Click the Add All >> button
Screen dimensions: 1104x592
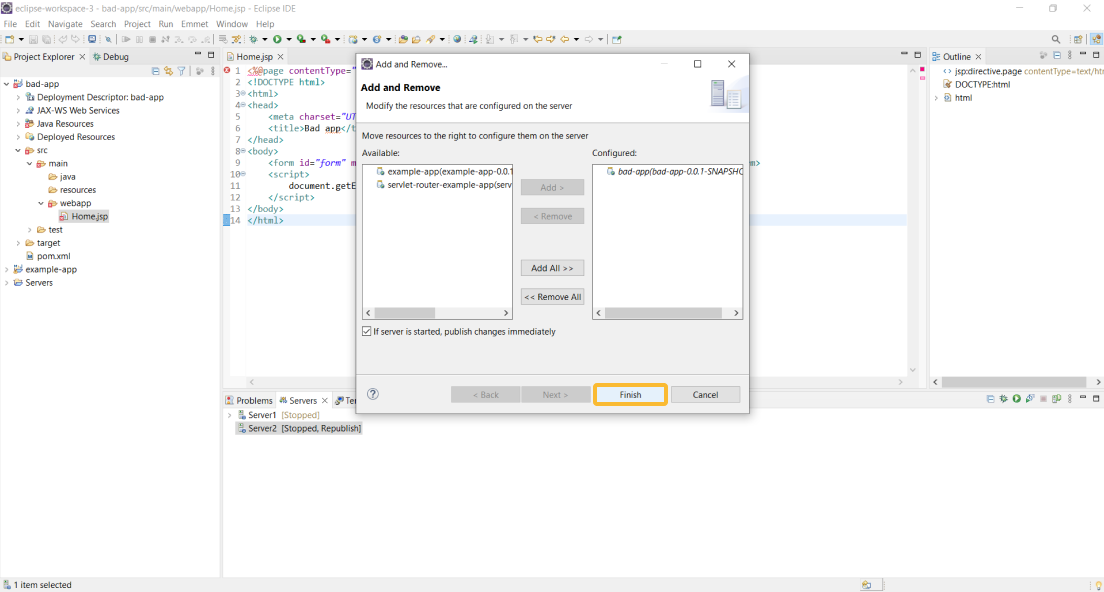[552, 268]
